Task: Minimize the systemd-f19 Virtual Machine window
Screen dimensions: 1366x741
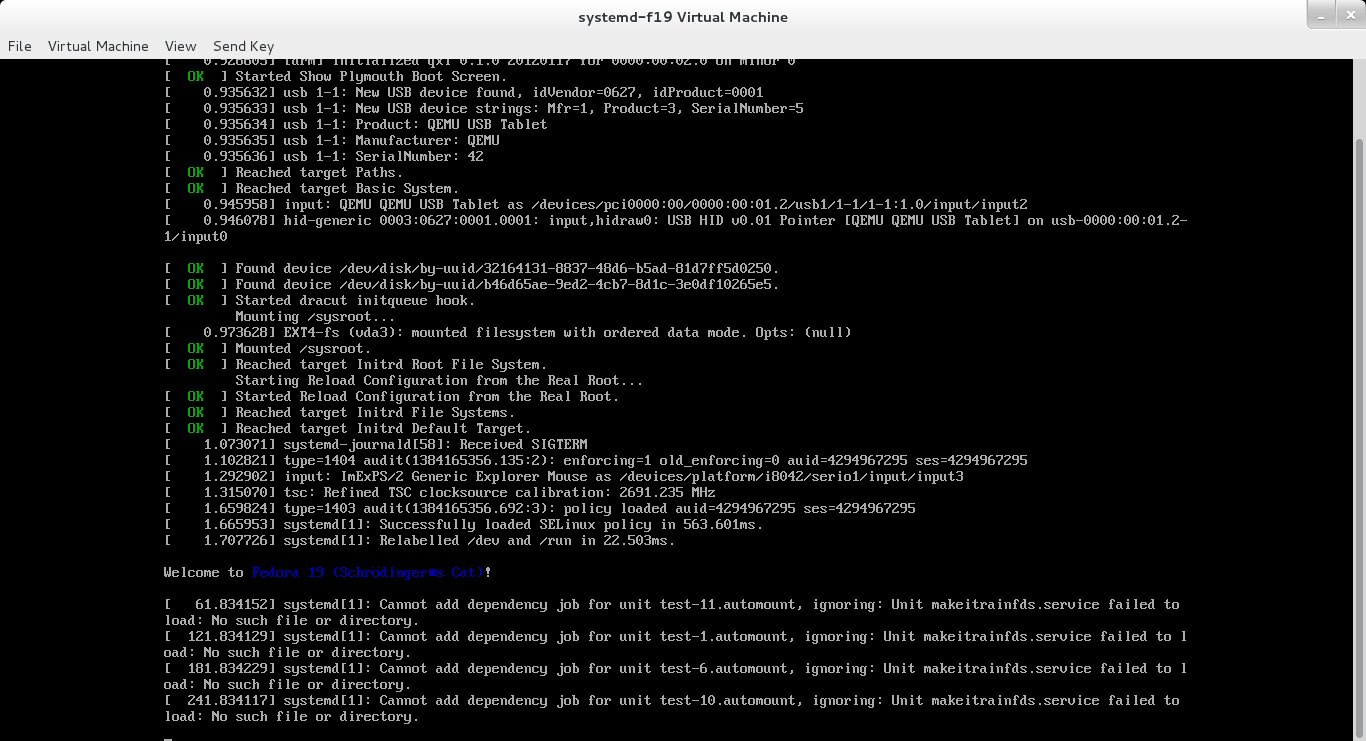Action: (1321, 15)
